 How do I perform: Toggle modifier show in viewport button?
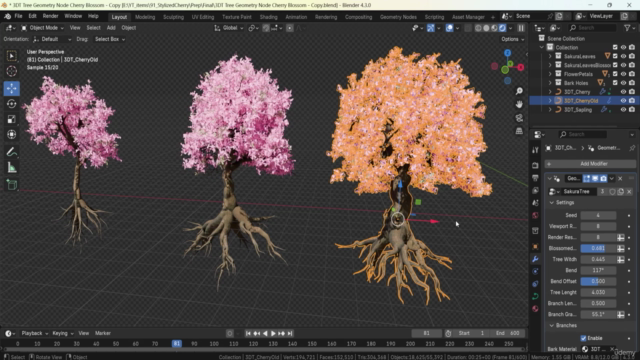click(595, 178)
